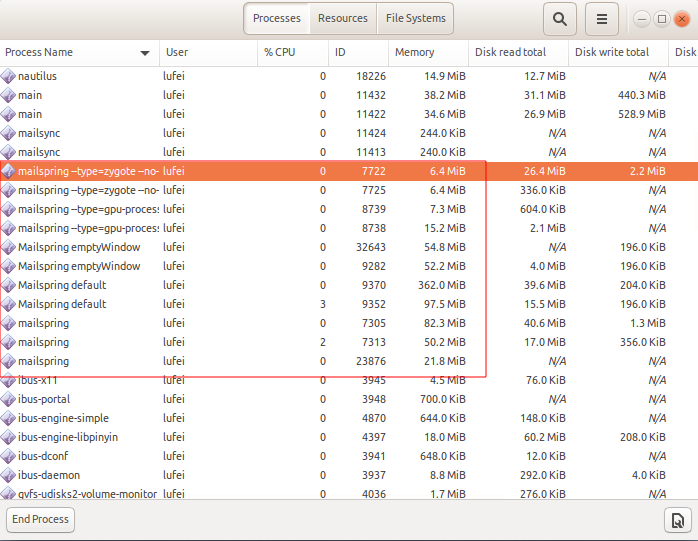Select Mailspring default process ID 9352
The image size is (698, 541).
pyautogui.click(x=349, y=304)
